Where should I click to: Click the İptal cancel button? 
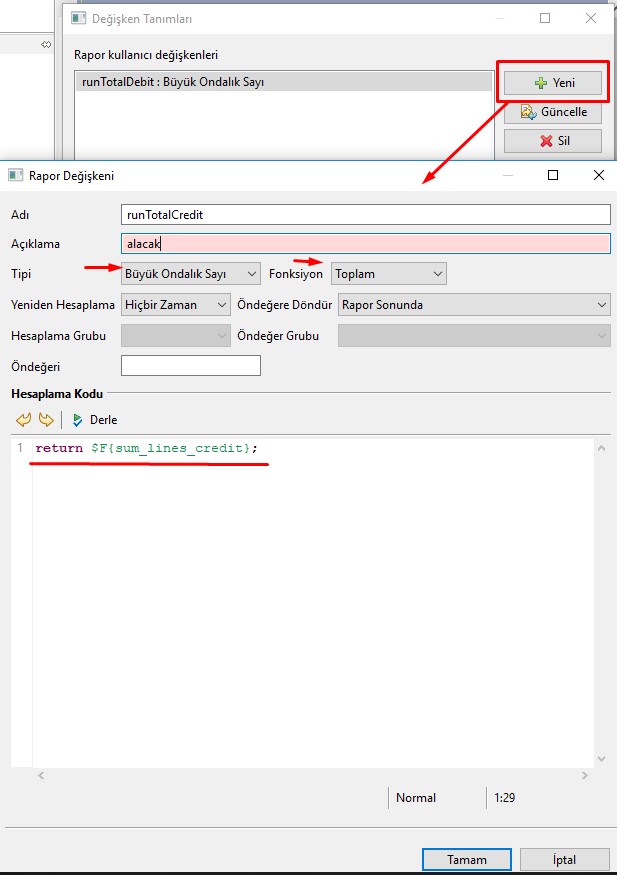point(564,859)
